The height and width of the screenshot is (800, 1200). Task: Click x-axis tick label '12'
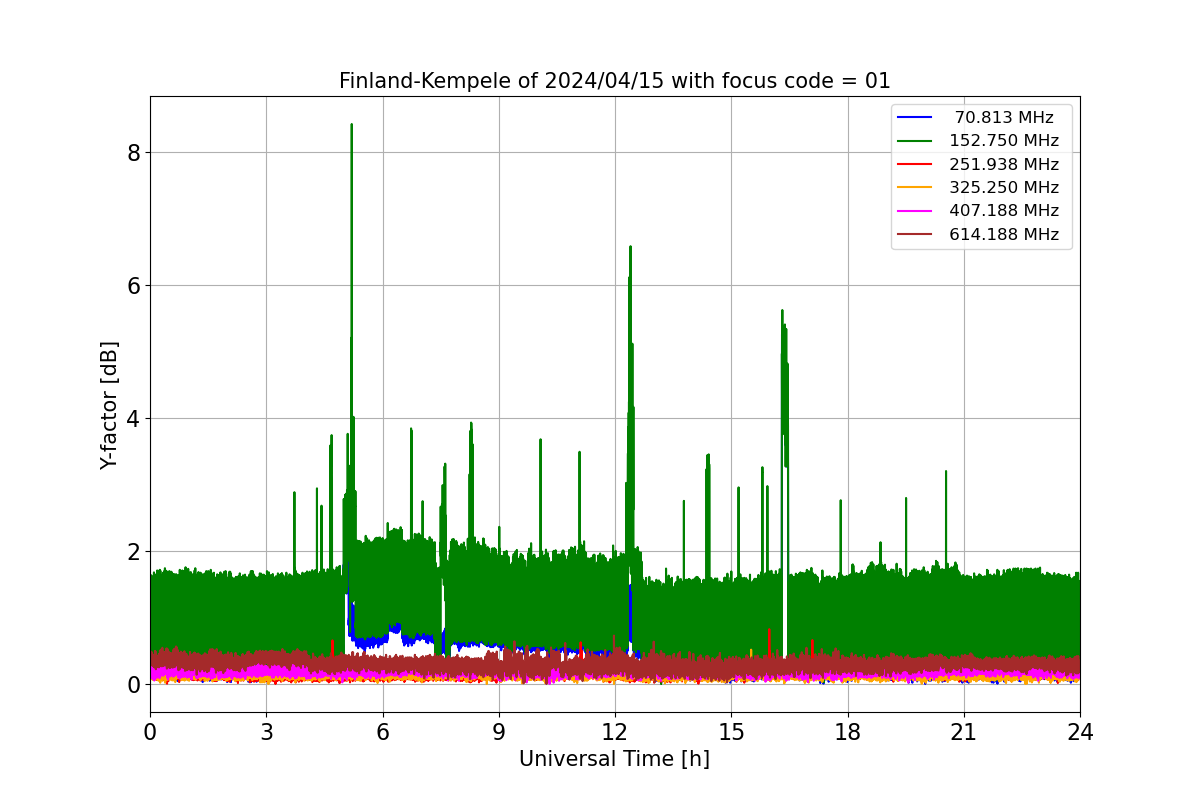(x=615, y=731)
